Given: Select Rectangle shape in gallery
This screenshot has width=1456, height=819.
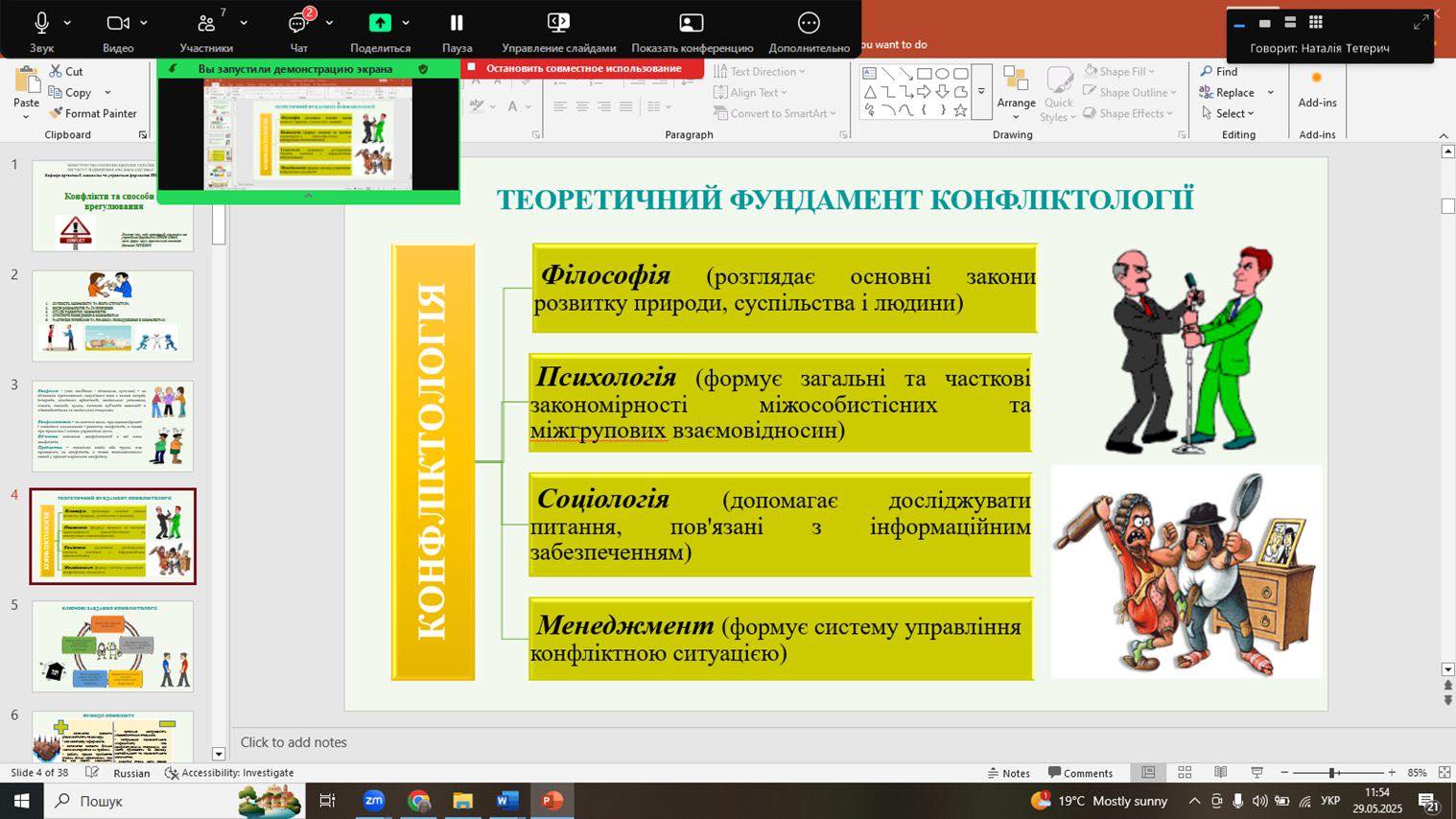Looking at the screenshot, I should [x=924, y=73].
